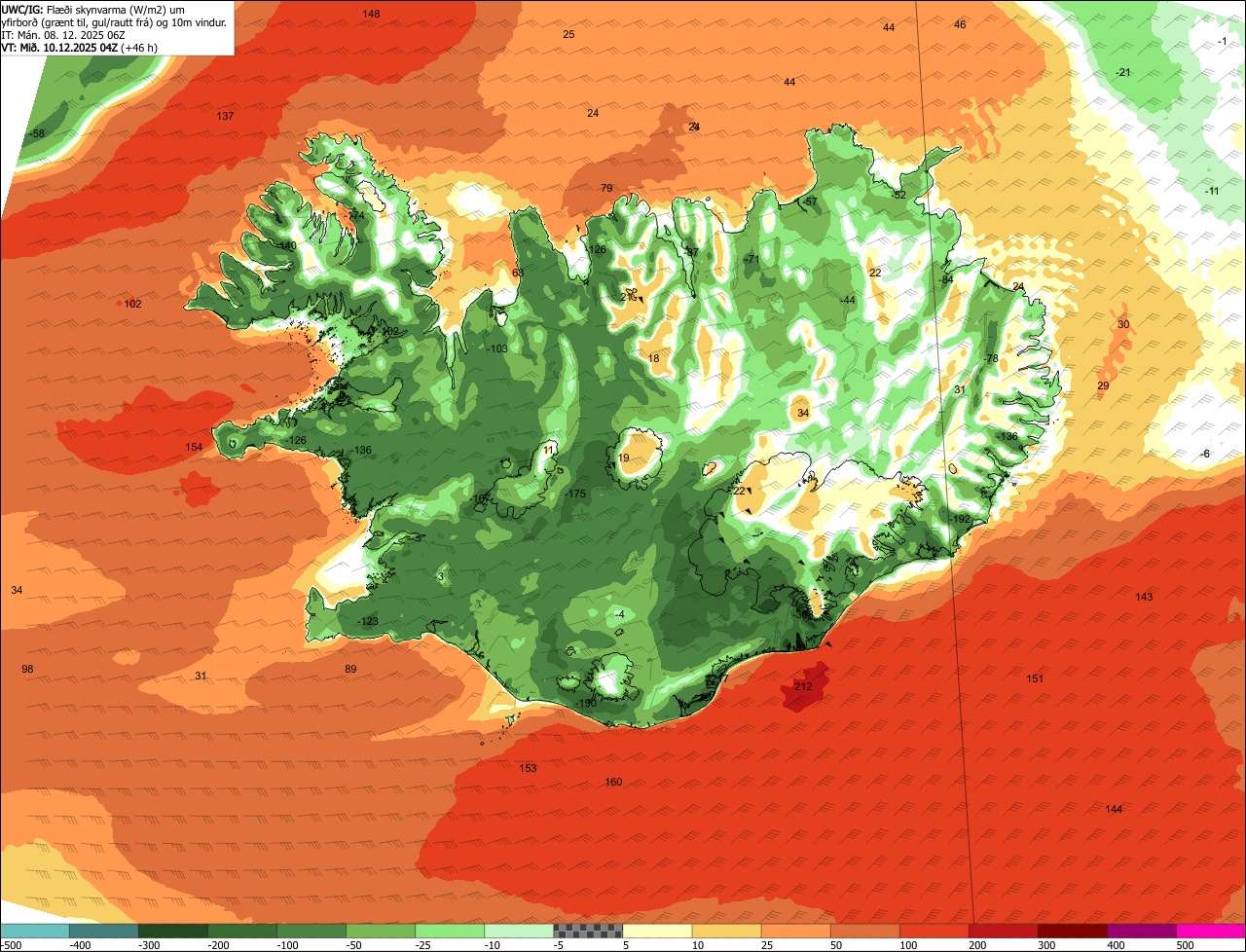Click the map value 151

(1035, 678)
